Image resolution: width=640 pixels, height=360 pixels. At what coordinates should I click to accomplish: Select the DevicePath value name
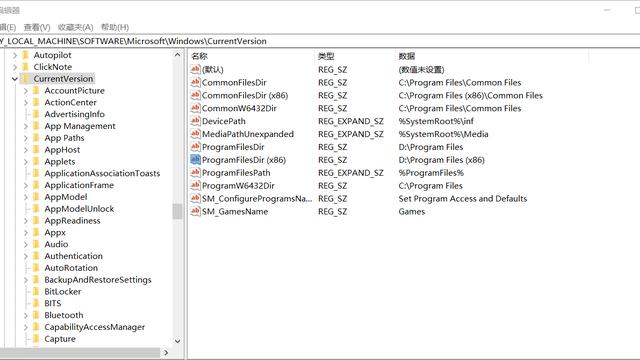coord(224,121)
